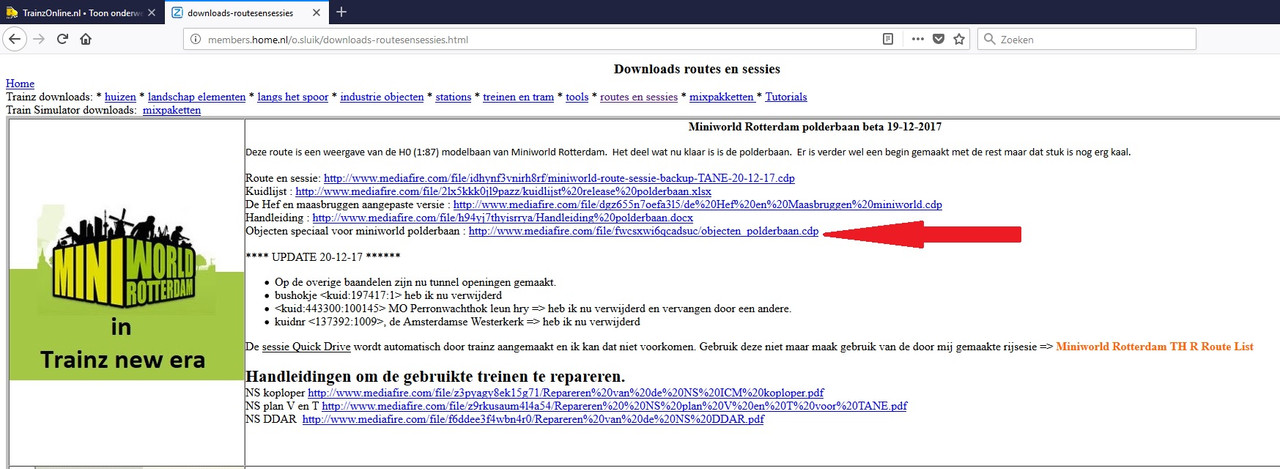Image resolution: width=1280 pixels, height=469 pixels.
Task: Go to the tools page link
Action: pos(577,97)
